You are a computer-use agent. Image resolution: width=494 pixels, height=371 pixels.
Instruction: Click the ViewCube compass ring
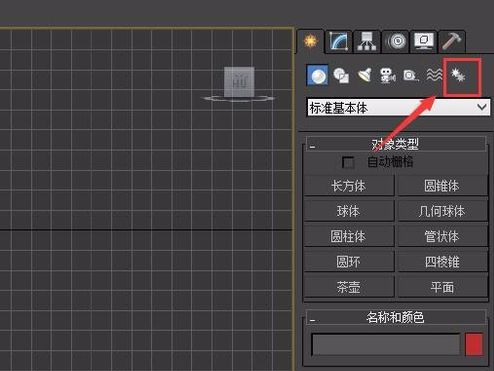point(239,98)
